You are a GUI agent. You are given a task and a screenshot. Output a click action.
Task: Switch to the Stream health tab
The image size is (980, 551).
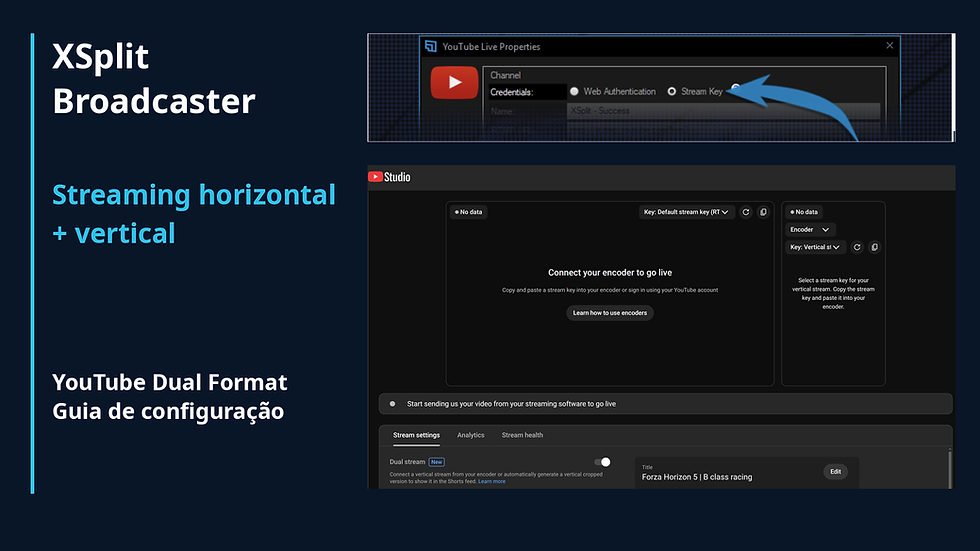tap(522, 435)
